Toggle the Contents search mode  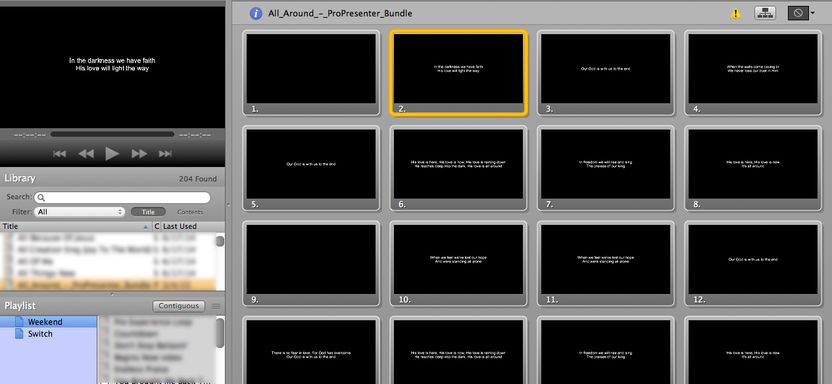point(190,212)
